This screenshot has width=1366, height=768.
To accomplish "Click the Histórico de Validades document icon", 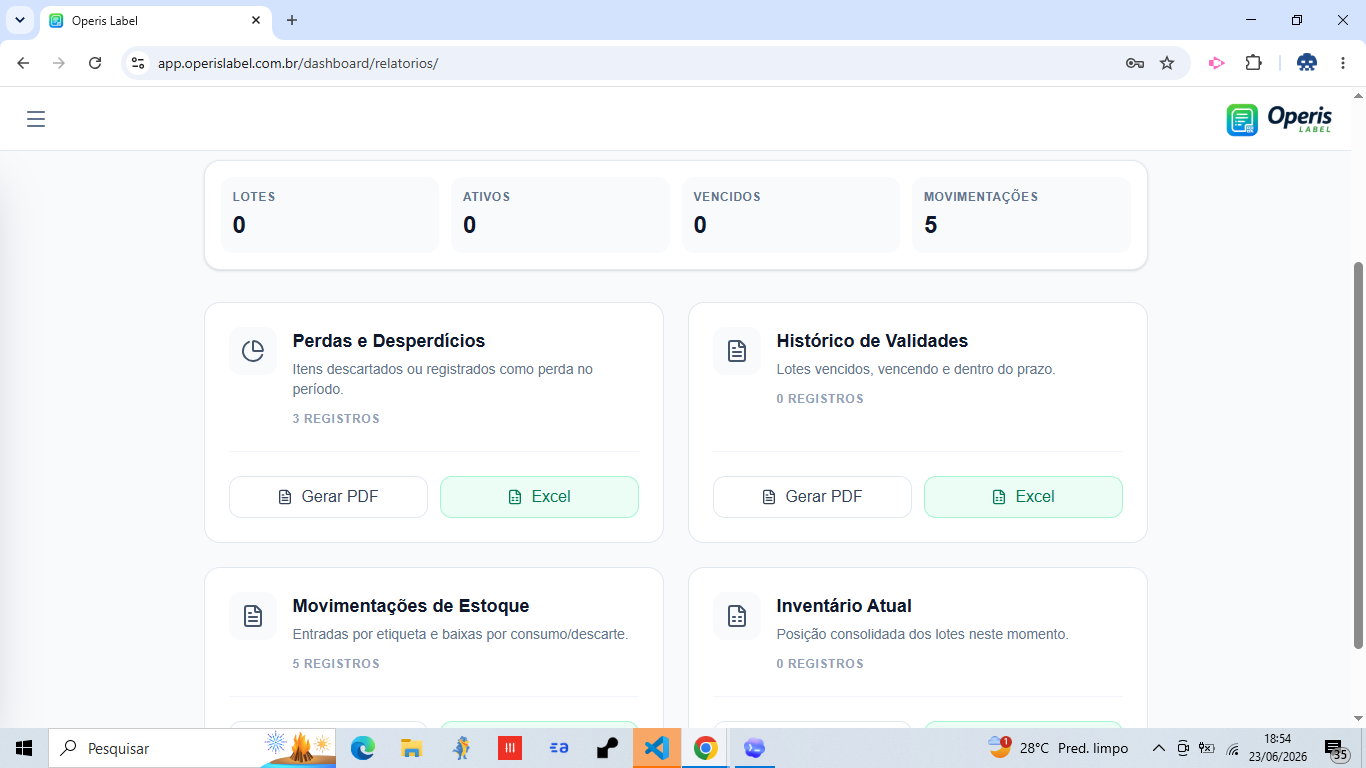I will [737, 351].
